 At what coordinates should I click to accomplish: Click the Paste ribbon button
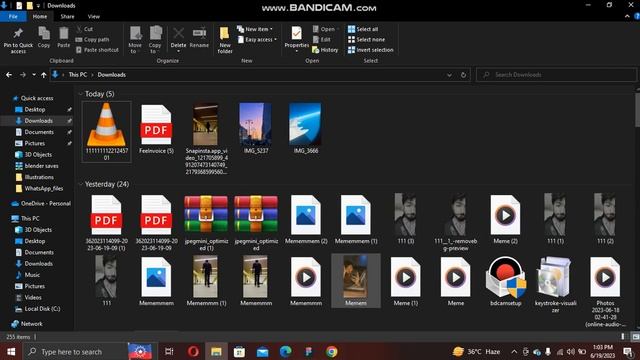click(x=63, y=38)
